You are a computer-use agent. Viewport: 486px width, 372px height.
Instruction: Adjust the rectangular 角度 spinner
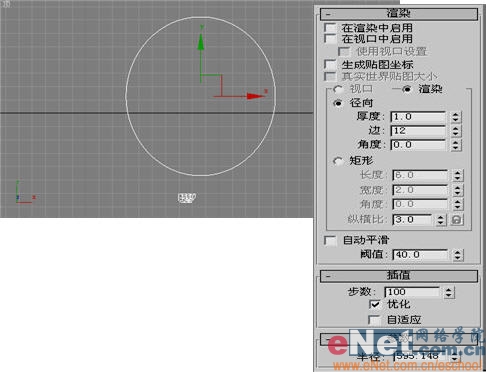coord(457,204)
